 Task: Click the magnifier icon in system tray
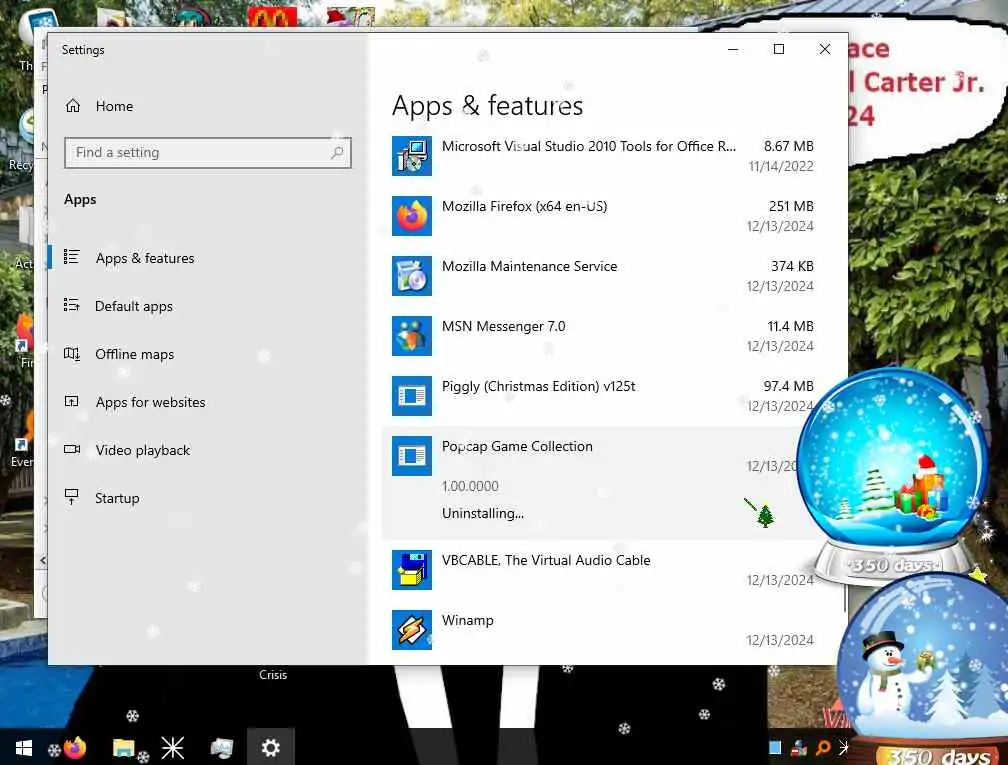pos(822,748)
